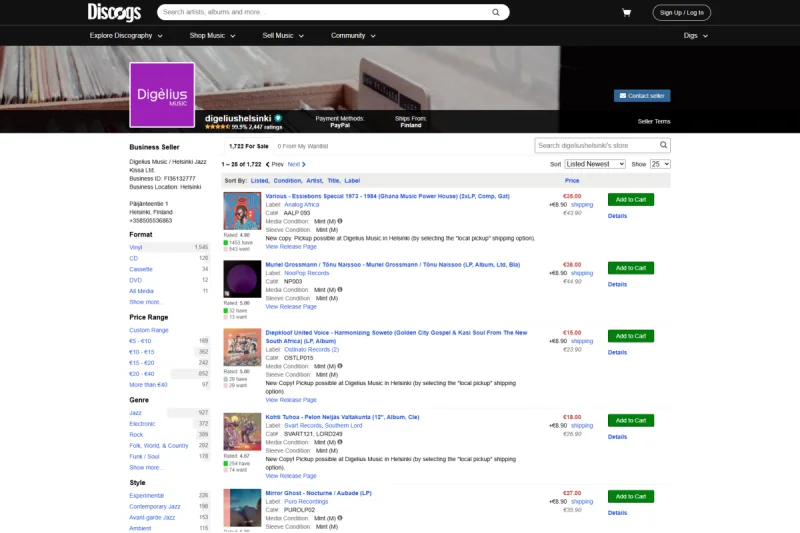Open Details for Kohti Tuhoa listing
Image resolution: width=800 pixels, height=533 pixels.
[617, 437]
